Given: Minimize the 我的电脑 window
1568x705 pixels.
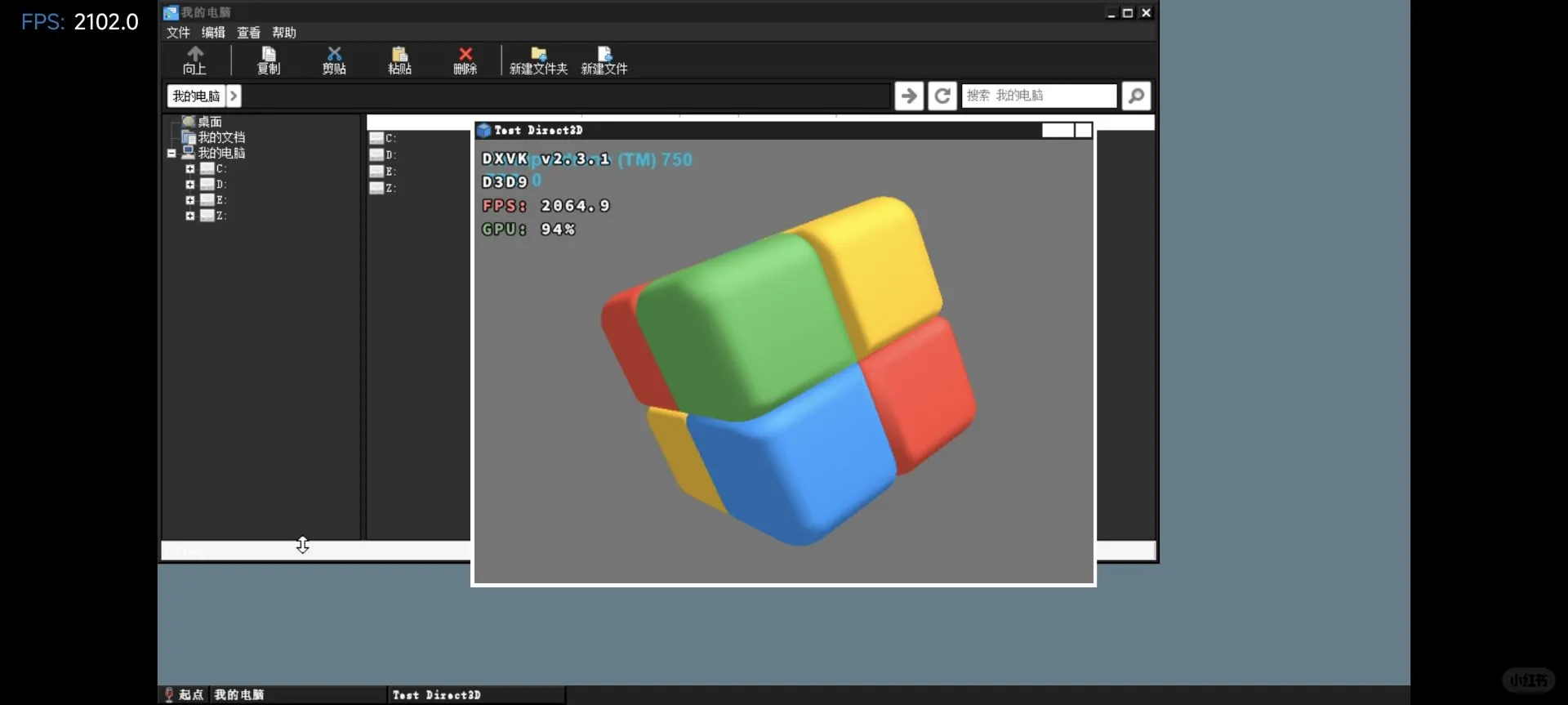Looking at the screenshot, I should 1111,13.
